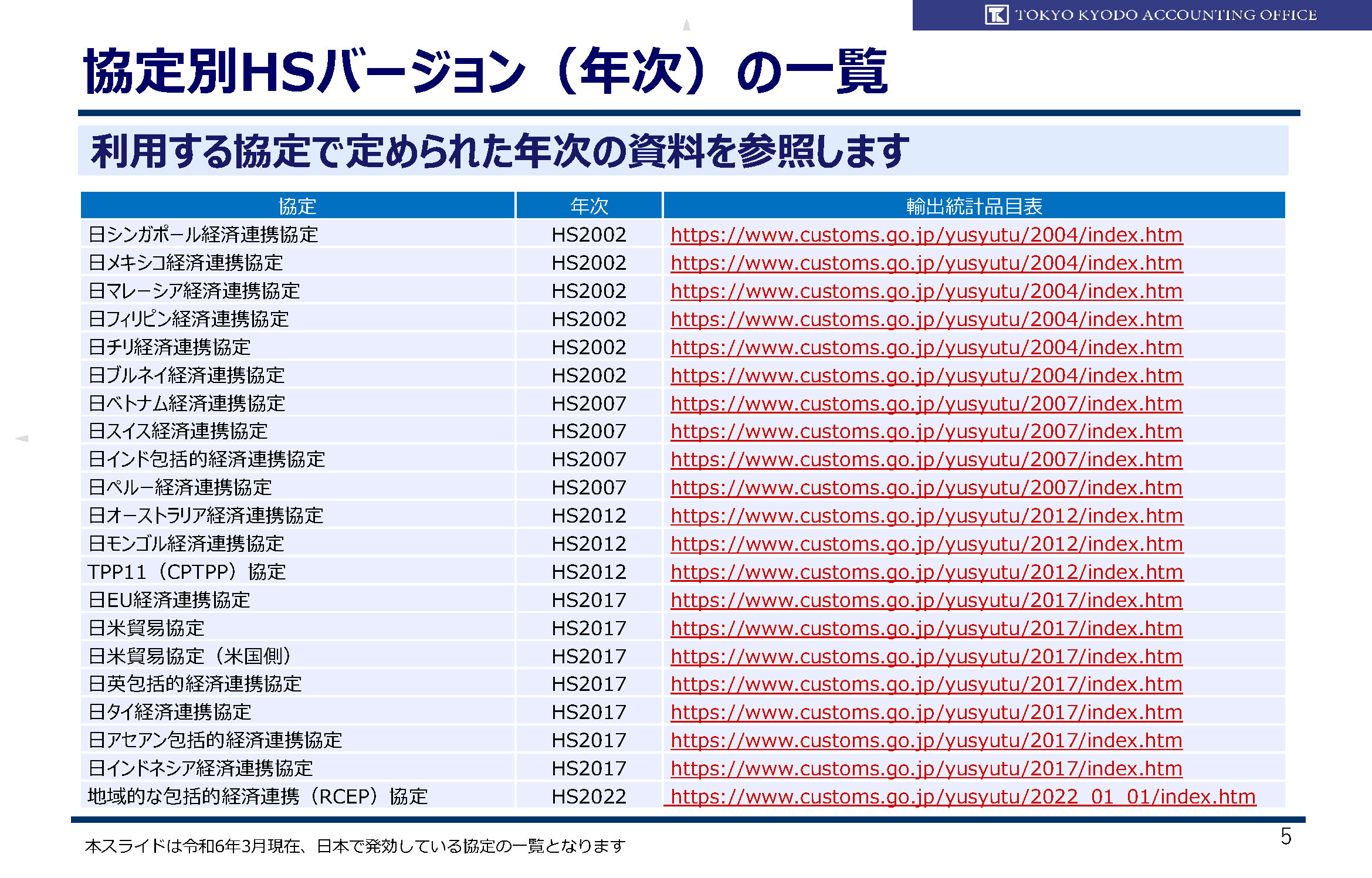Click the 協定 column header
The image size is (1372, 878).
(297, 206)
